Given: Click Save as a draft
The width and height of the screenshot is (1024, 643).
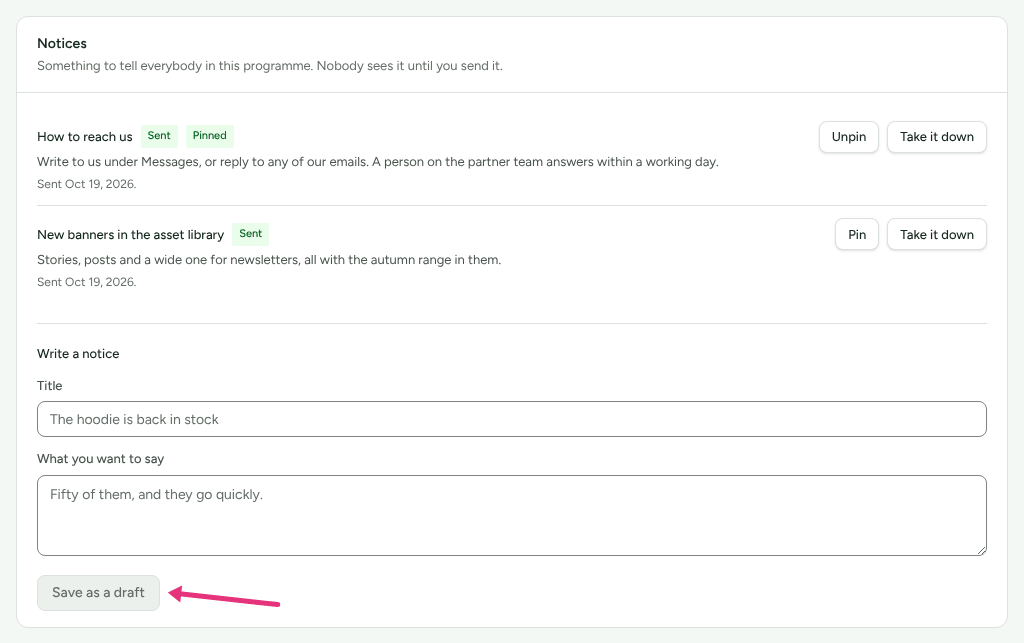Looking at the screenshot, I should click(99, 593).
